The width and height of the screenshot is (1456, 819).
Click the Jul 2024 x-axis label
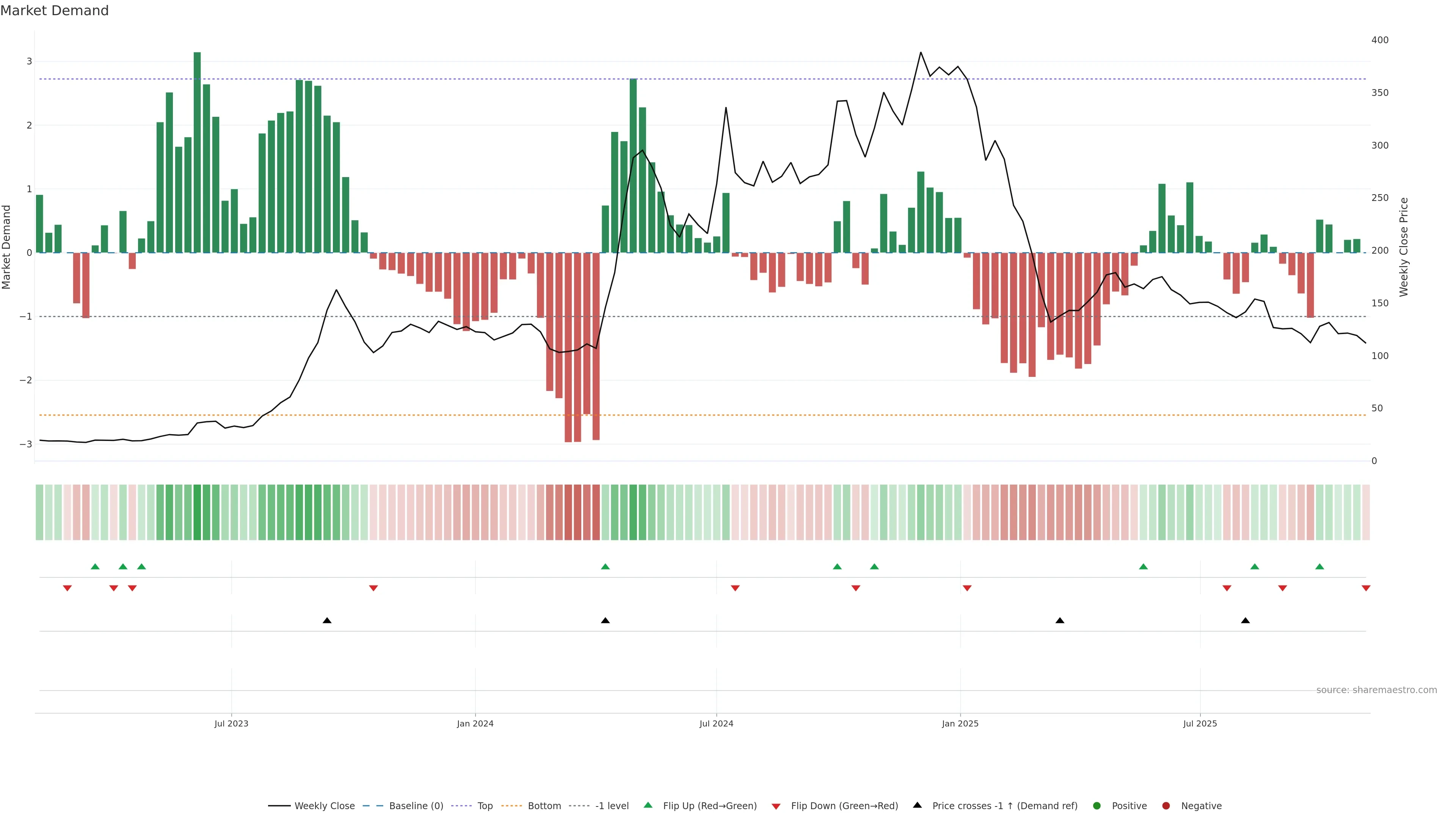click(716, 723)
